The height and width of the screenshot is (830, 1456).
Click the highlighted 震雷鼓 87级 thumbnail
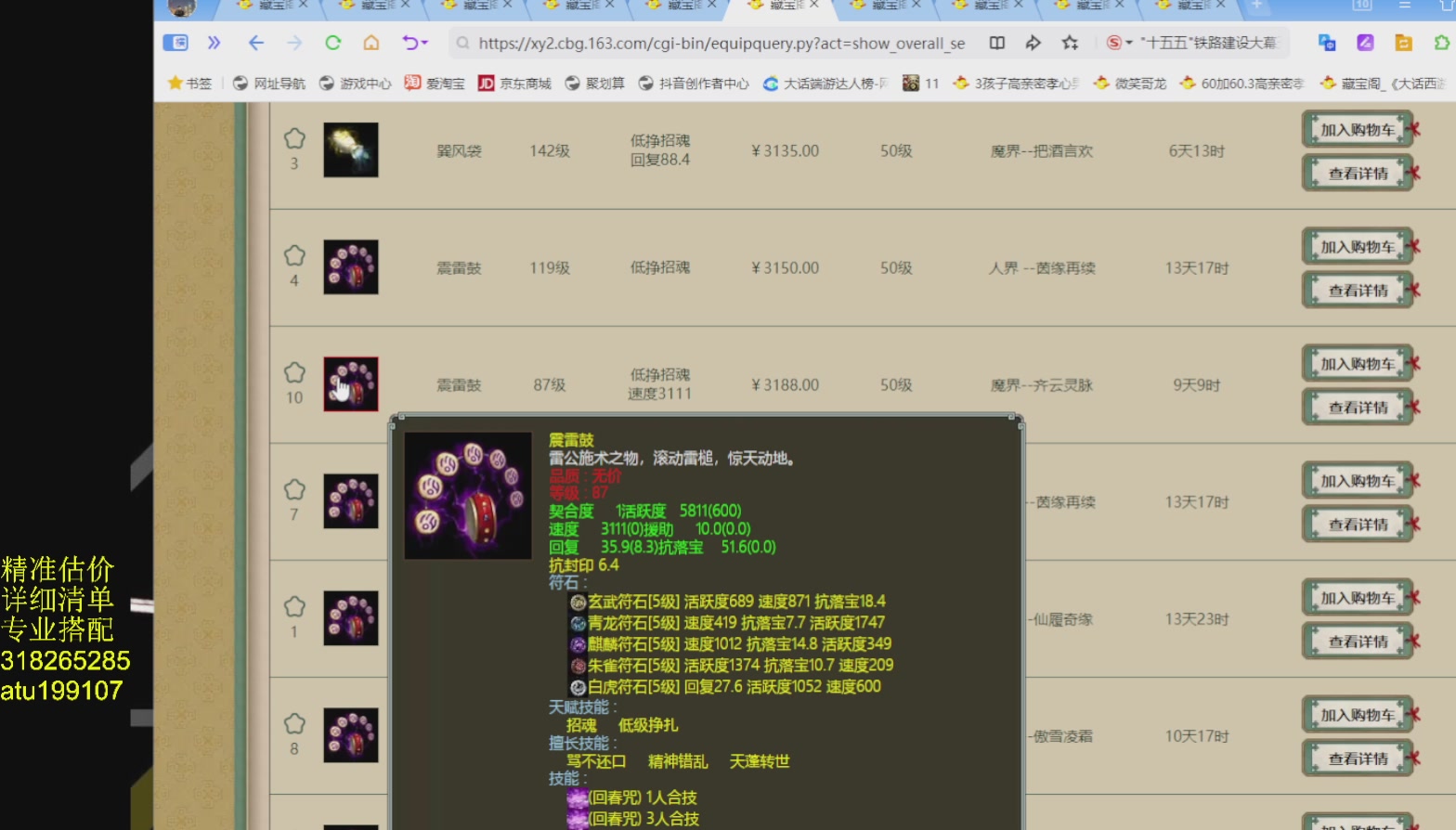click(351, 383)
